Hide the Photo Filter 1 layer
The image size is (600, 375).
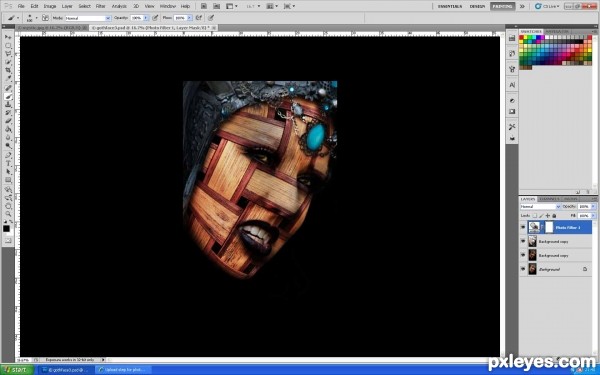pos(523,227)
